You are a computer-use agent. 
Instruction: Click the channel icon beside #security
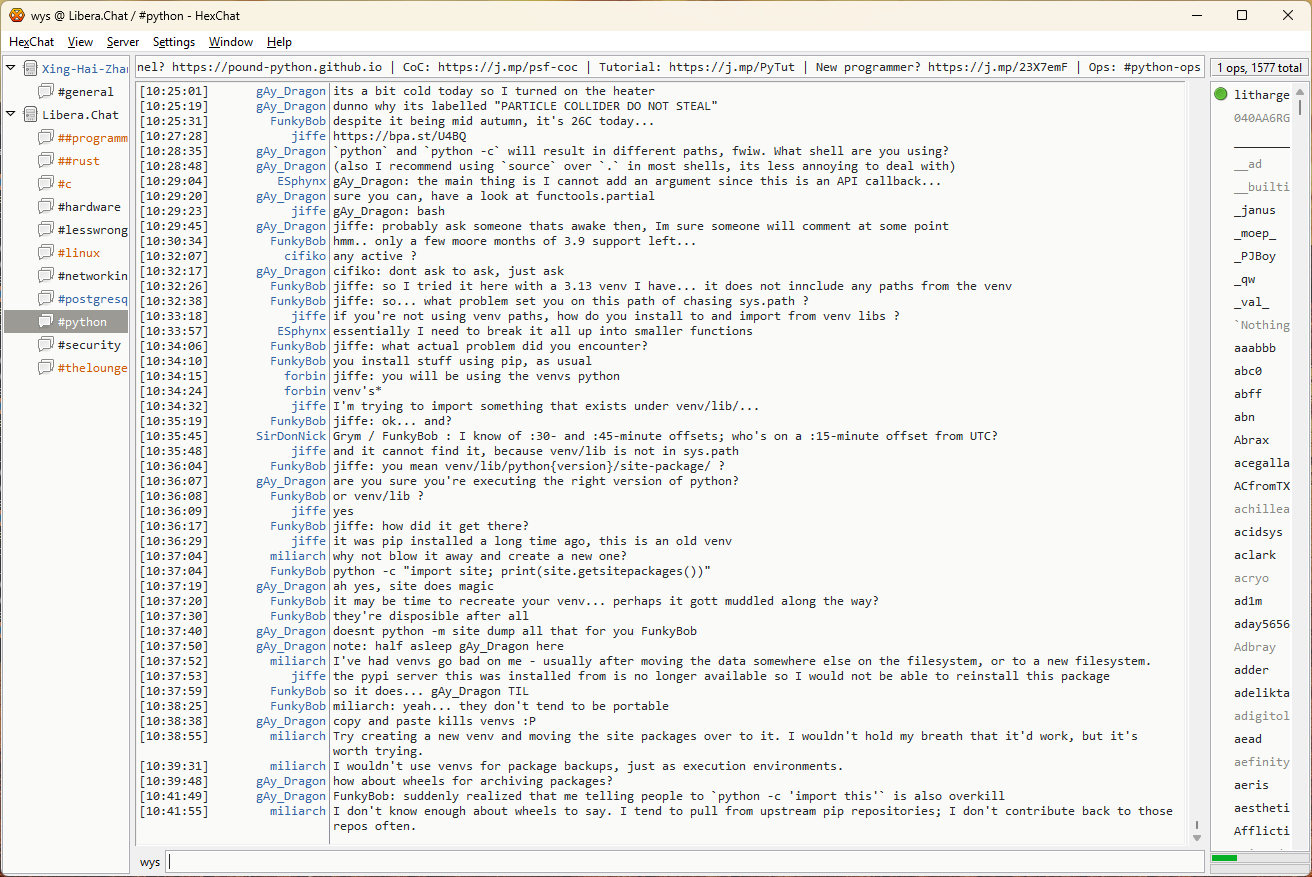[46, 345]
